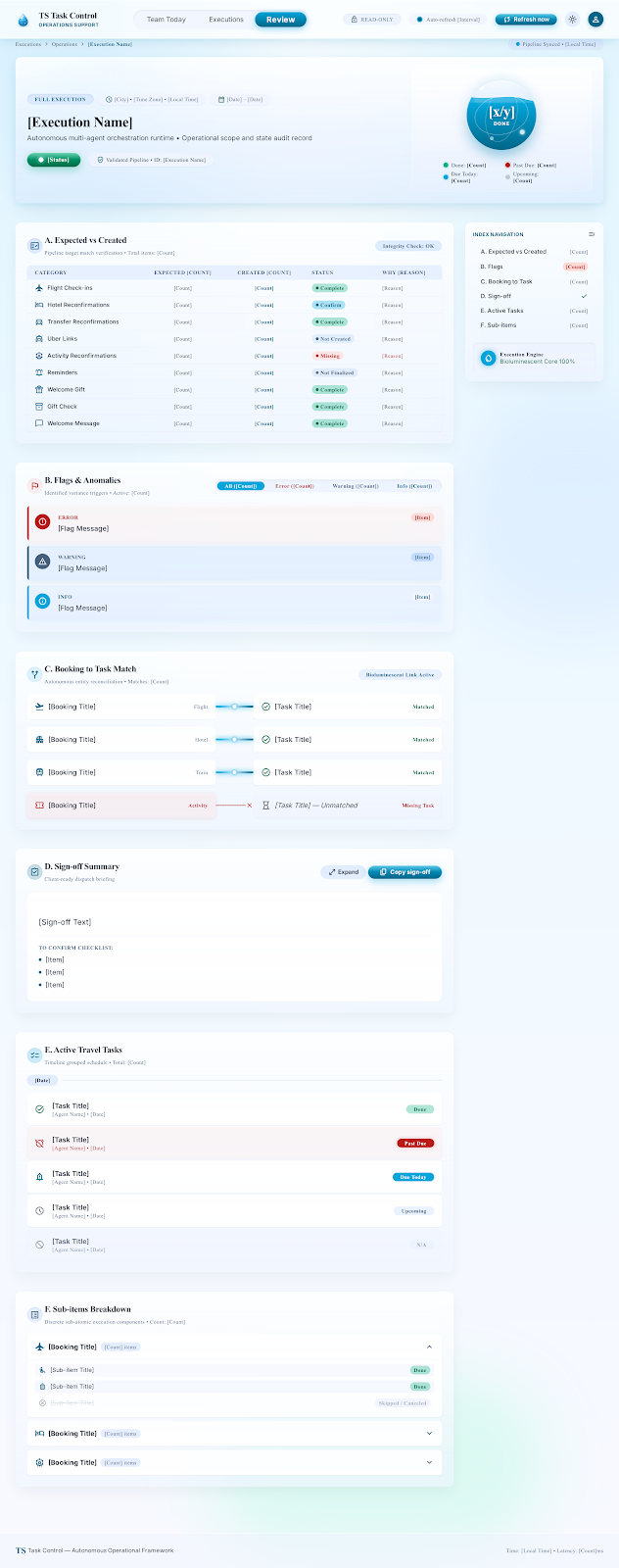The image size is (619, 1568).
Task: Expand the third gear Booking Title group
Action: 429,1462
